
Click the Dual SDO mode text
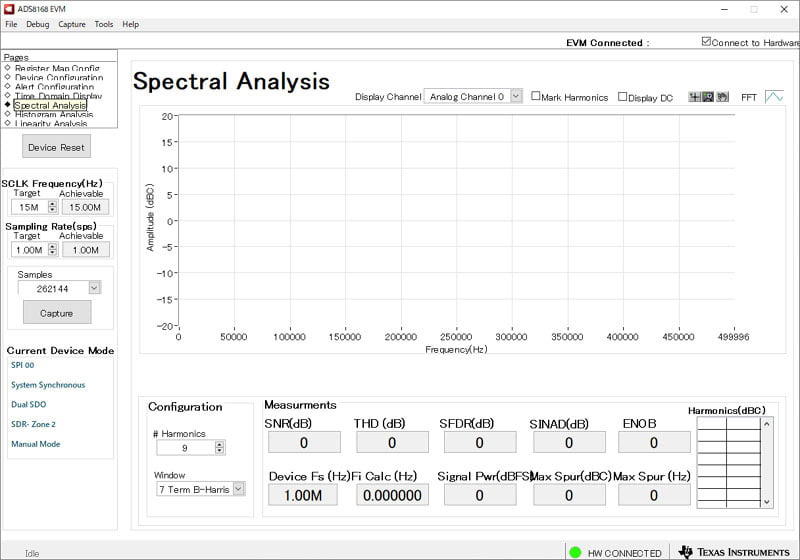[29, 404]
